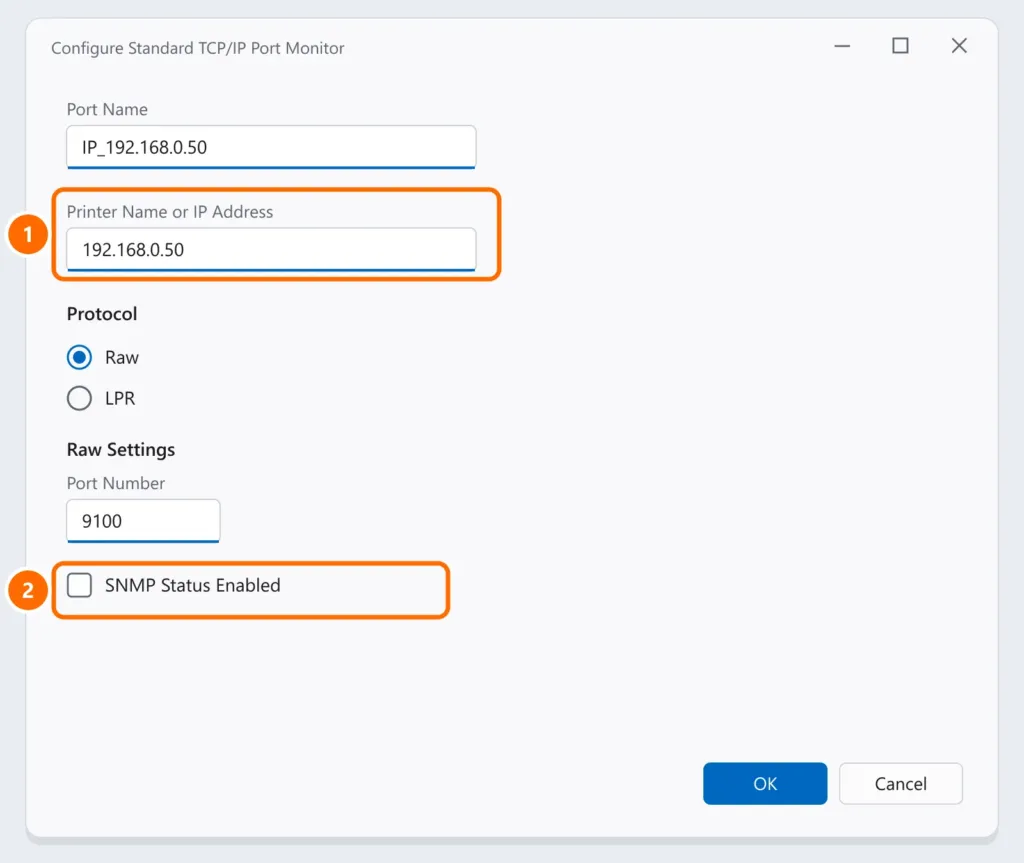Confirm settings with the OK button
This screenshot has width=1024, height=863.
coord(765,783)
